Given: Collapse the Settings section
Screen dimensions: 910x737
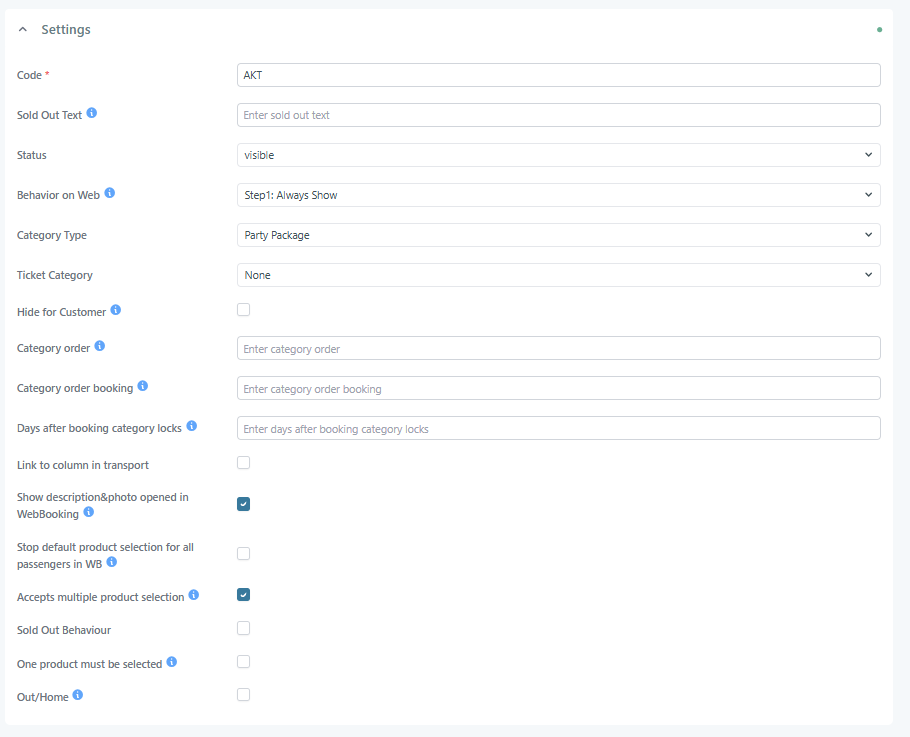Looking at the screenshot, I should point(23,30).
